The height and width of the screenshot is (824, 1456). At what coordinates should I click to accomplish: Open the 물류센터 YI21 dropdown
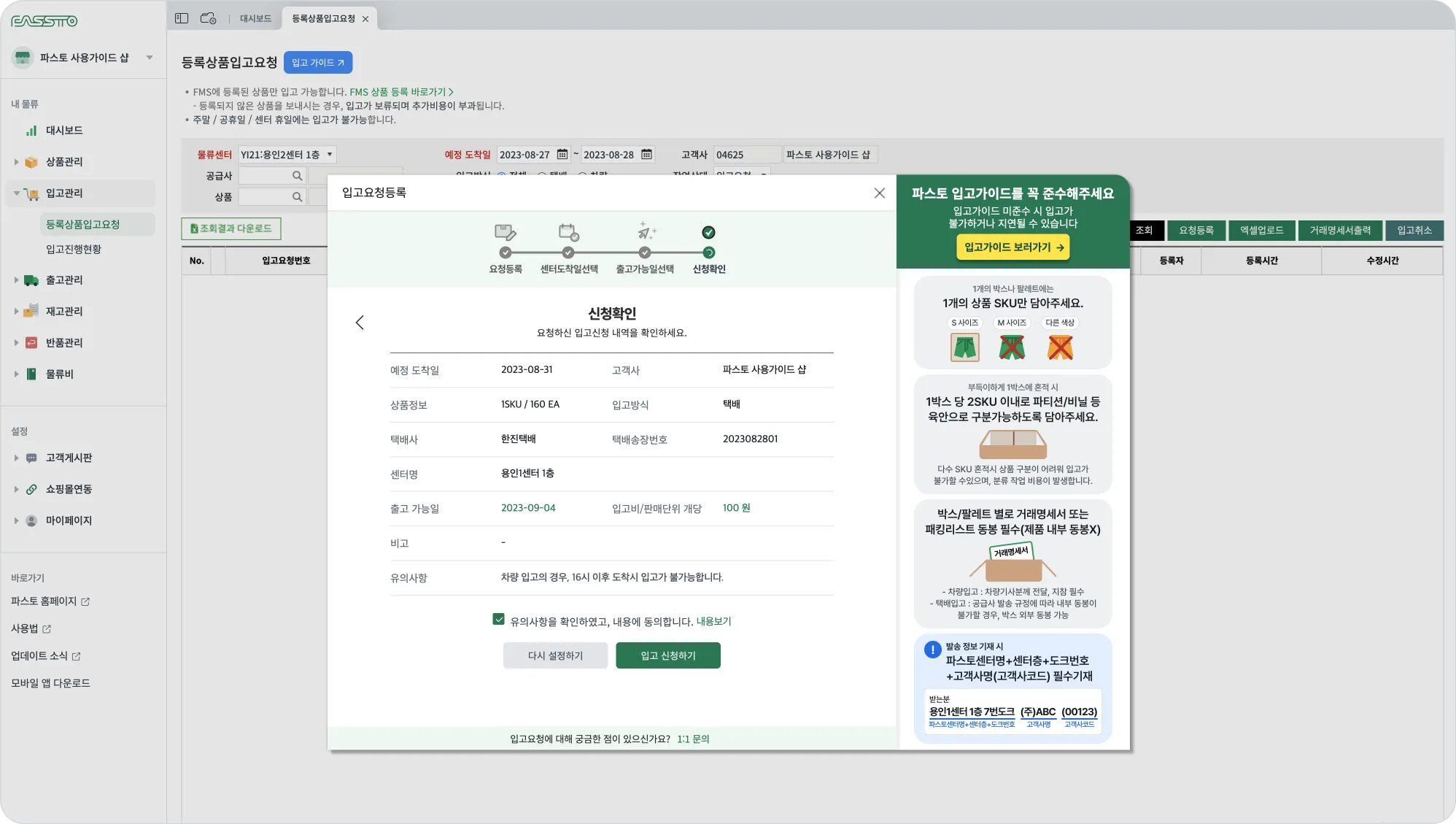click(x=287, y=155)
